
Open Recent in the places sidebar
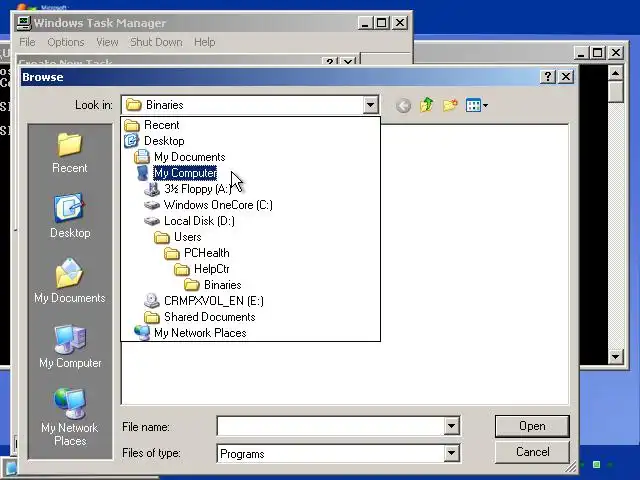(x=70, y=153)
